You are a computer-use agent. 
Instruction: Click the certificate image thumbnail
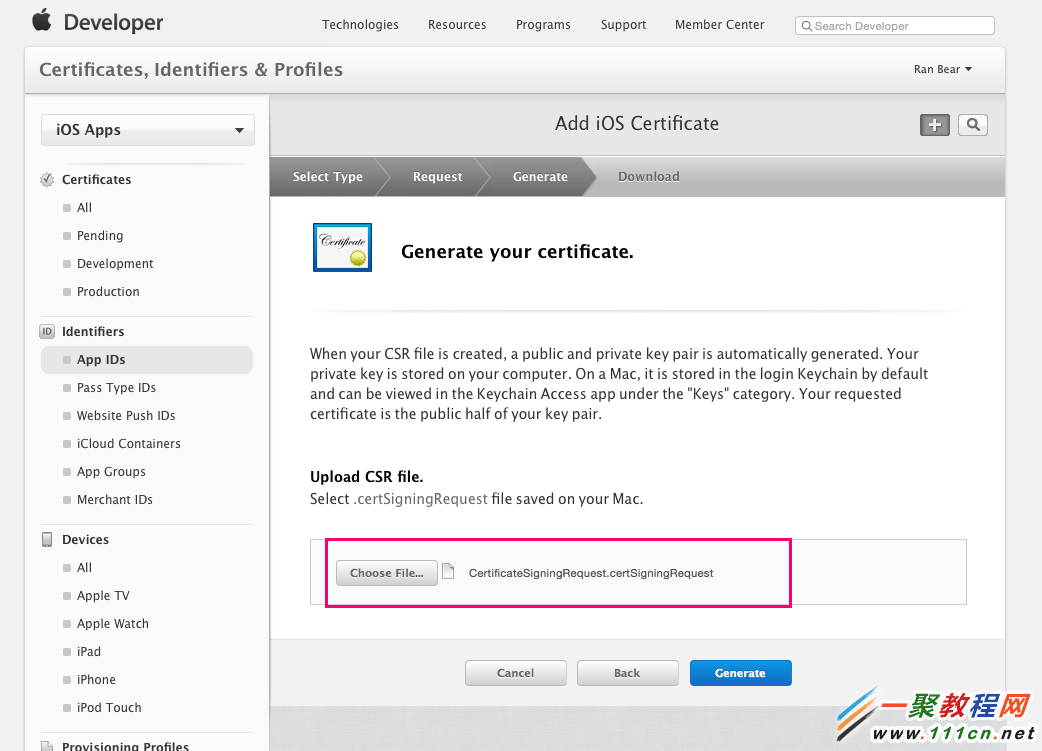tap(342, 247)
